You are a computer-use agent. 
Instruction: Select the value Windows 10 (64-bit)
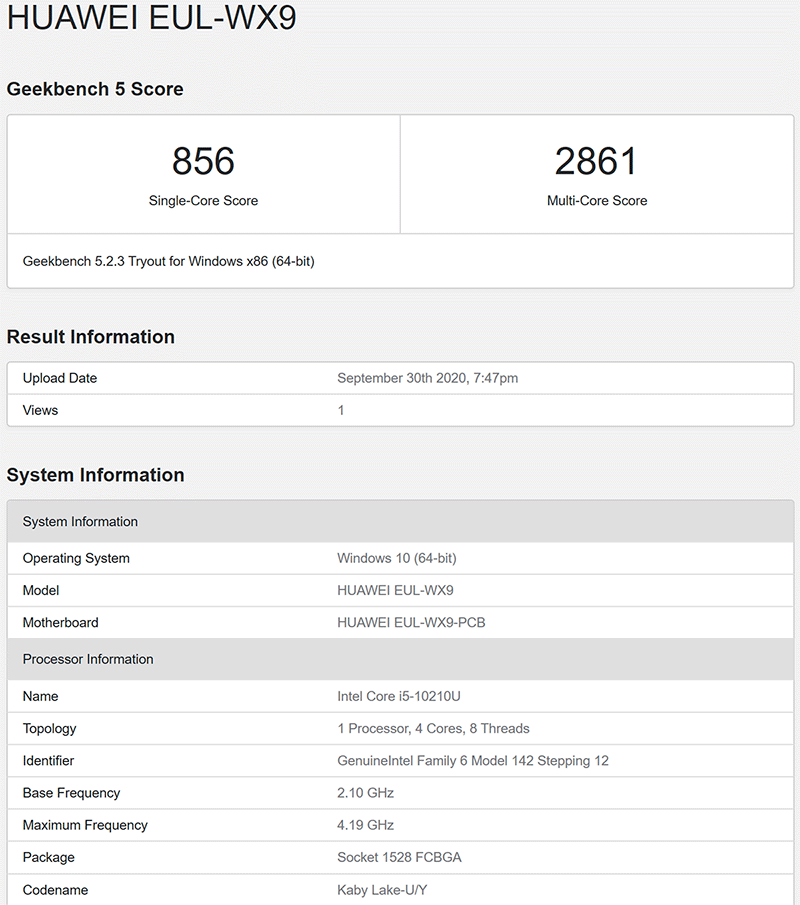tap(397, 558)
